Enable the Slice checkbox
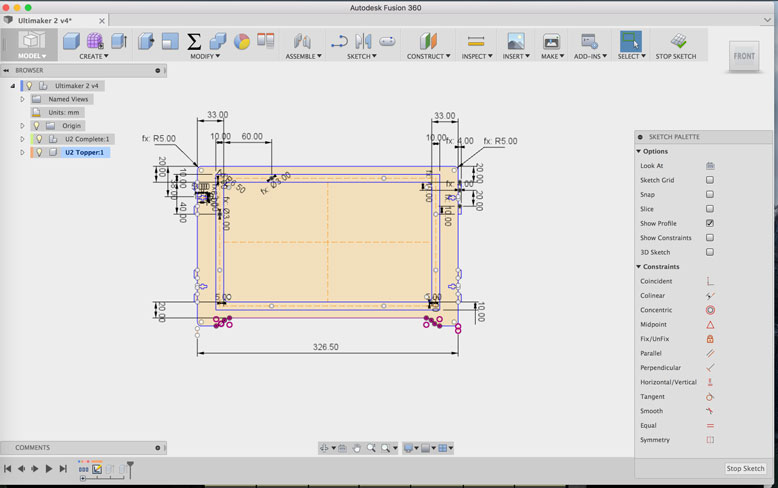778x488 pixels. click(710, 209)
